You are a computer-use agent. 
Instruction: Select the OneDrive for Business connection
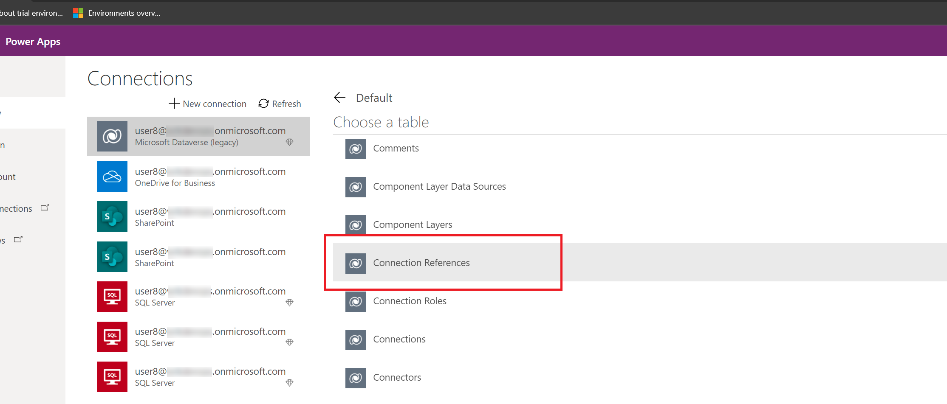(199, 176)
